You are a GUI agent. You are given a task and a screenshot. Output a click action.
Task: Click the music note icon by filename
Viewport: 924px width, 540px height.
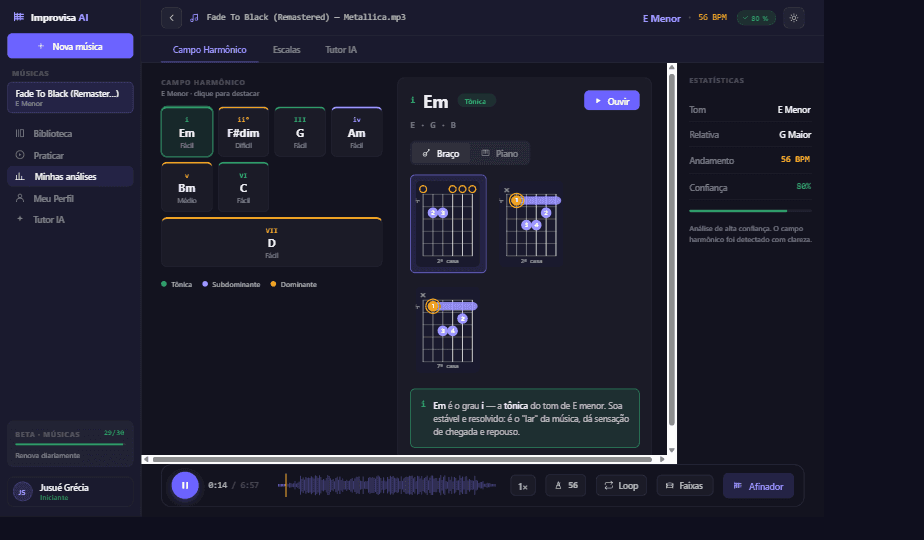[x=194, y=18]
